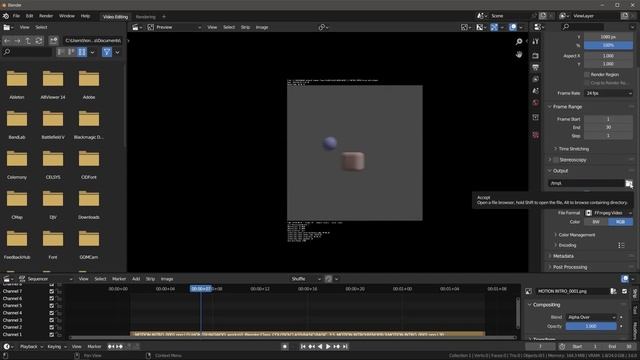Screen dimensions: 640x360
Task: Click the timeline playhead frame marker
Action: click(201, 289)
